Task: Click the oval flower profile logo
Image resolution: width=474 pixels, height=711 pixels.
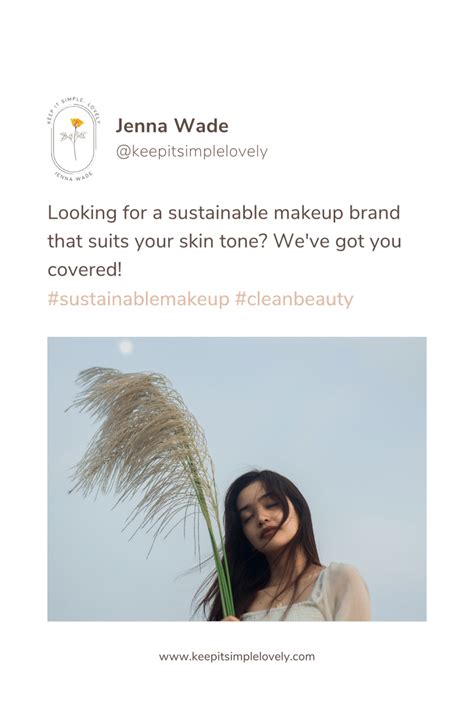Action: coord(74,139)
